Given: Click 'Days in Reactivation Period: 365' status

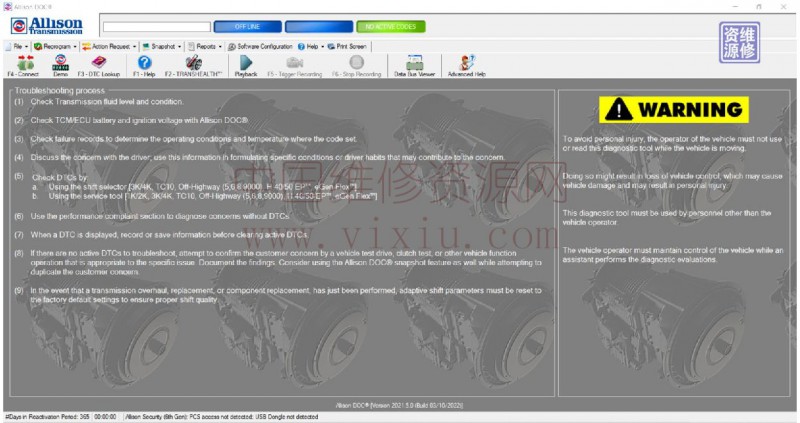Looking at the screenshot, I should tap(47, 417).
